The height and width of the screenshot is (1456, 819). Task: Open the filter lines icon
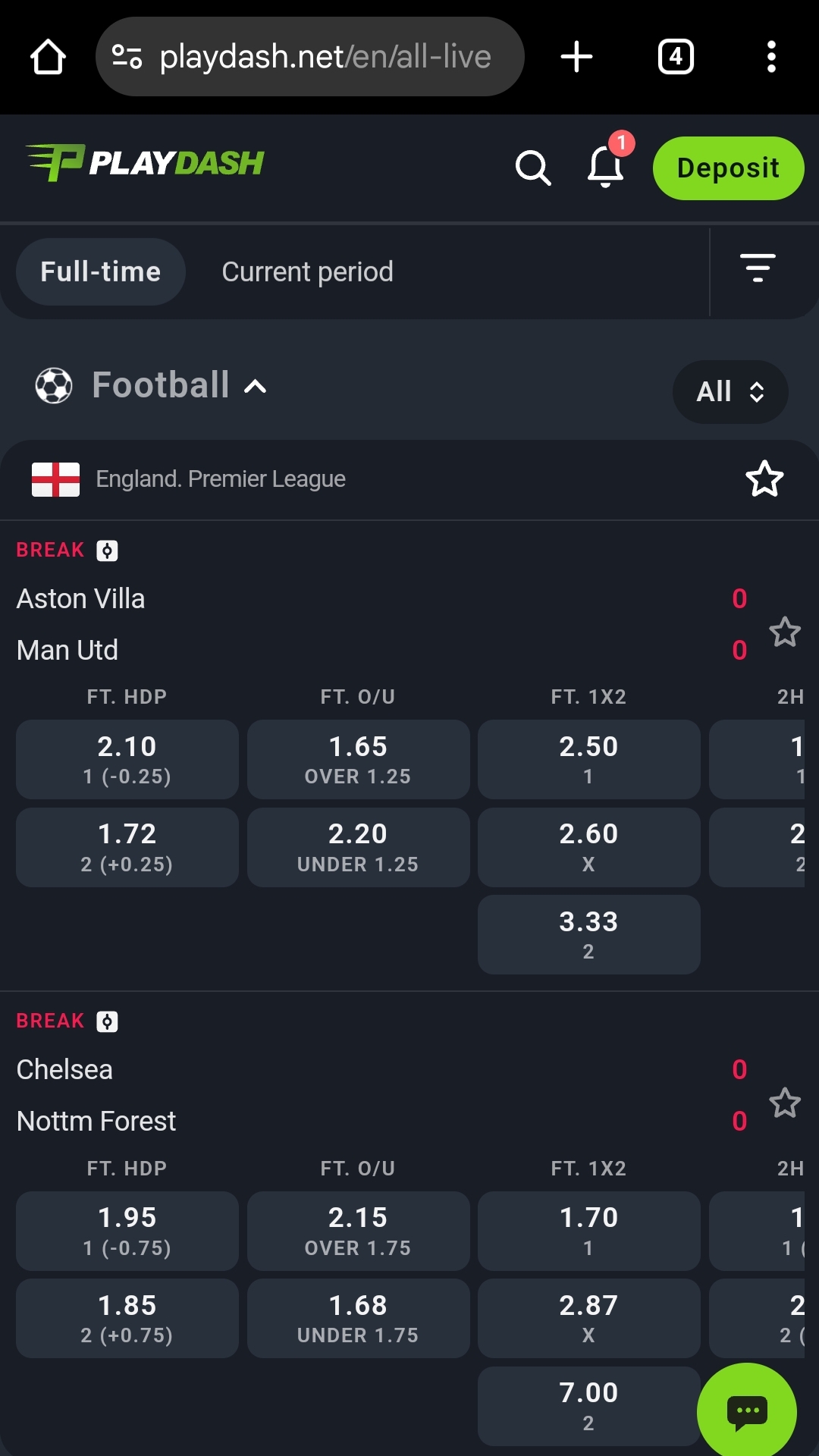(x=757, y=268)
